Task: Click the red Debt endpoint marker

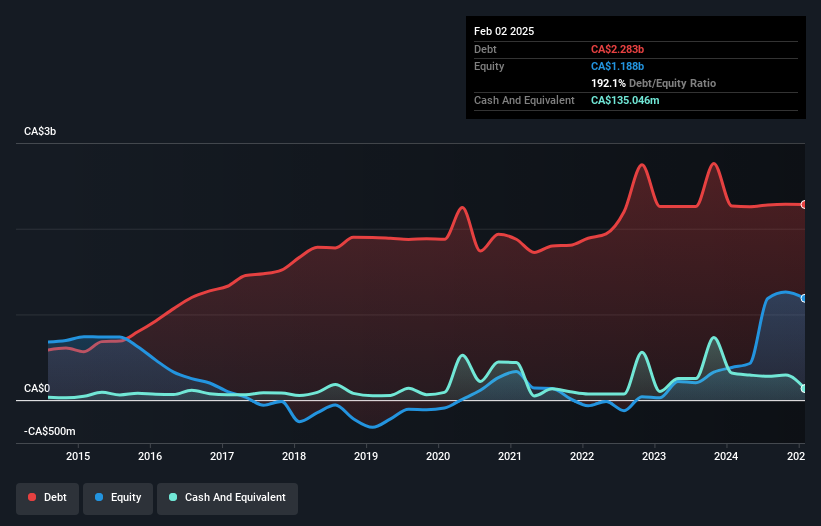Action: [804, 205]
